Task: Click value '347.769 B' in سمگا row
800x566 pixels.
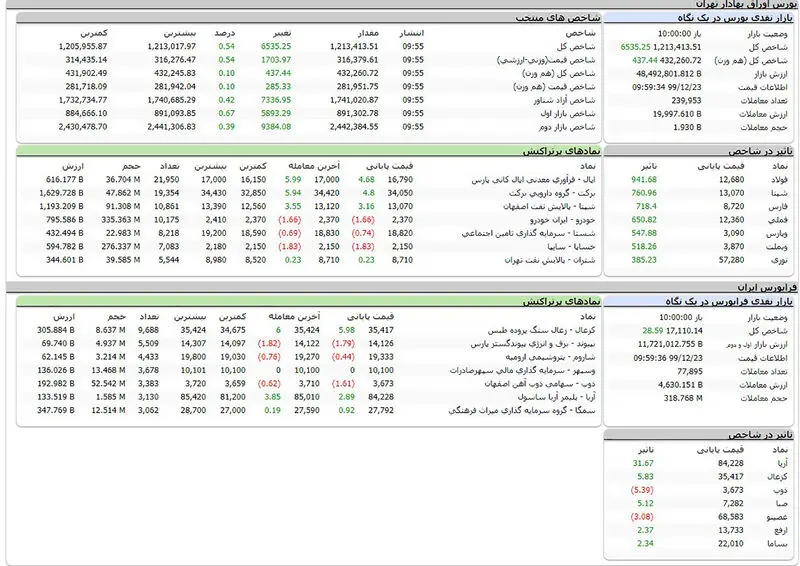Action: click(x=56, y=410)
